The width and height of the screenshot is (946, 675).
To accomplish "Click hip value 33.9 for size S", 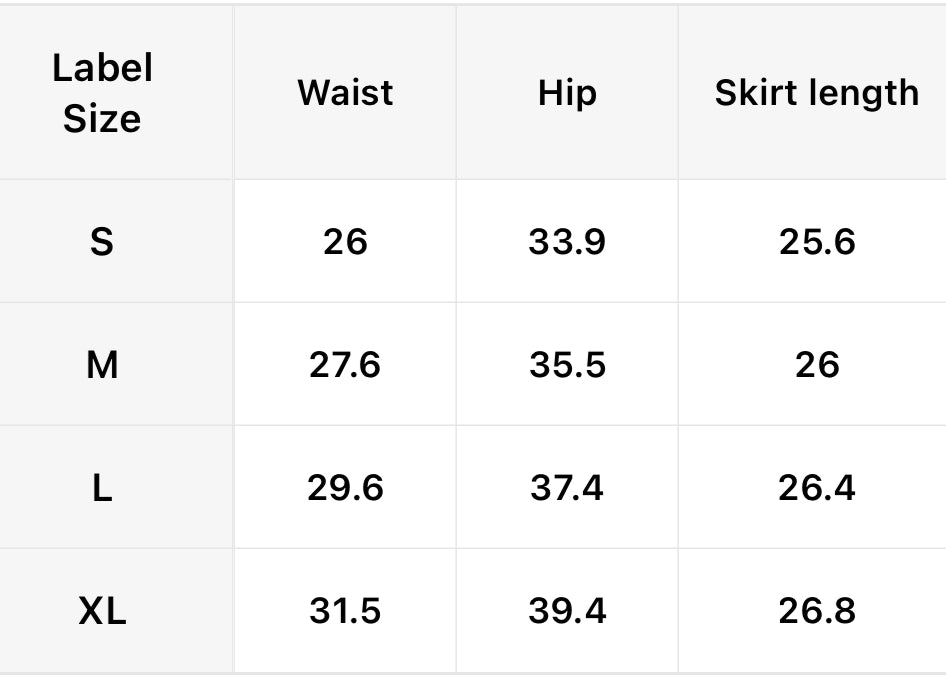I will coord(567,242).
